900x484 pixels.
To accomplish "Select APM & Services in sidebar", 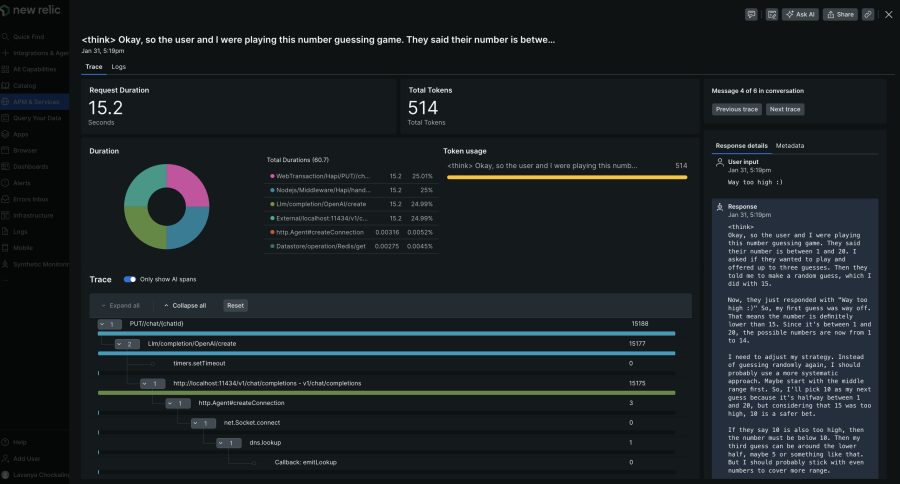I will pyautogui.click(x=34, y=102).
